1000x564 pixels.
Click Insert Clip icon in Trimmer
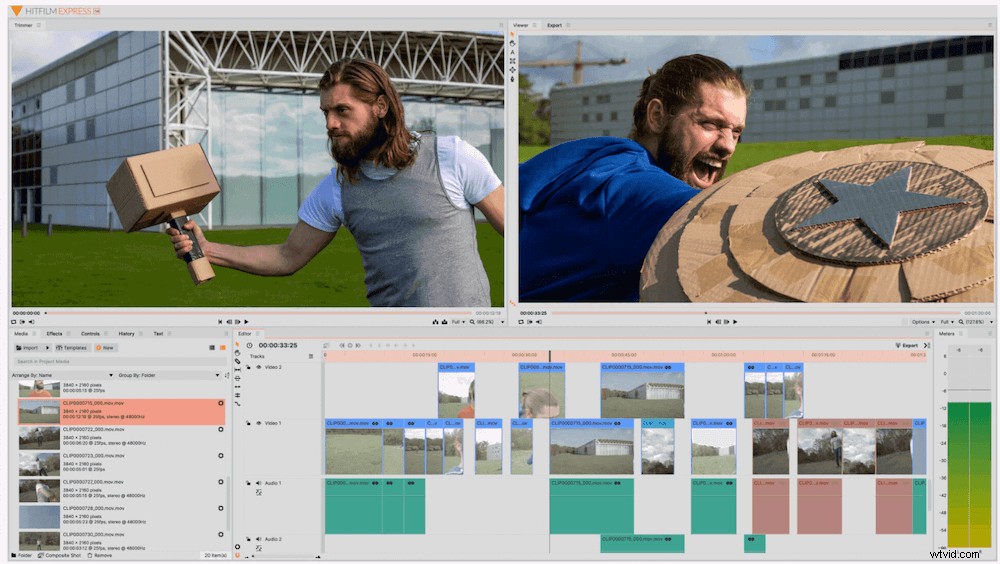pyautogui.click(x=436, y=322)
